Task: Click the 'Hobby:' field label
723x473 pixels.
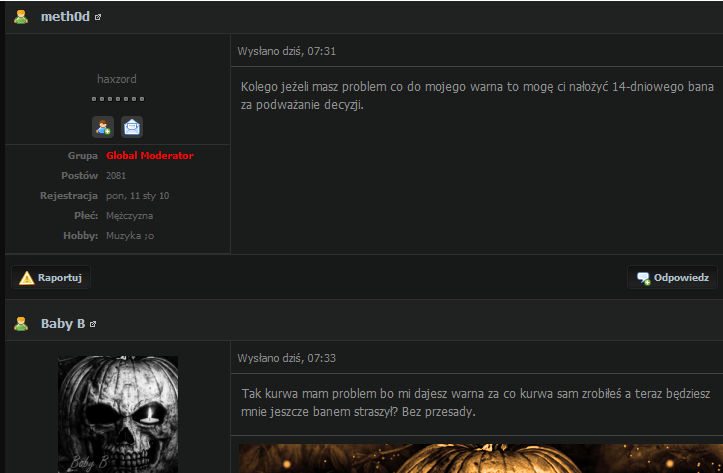Action: (x=81, y=236)
